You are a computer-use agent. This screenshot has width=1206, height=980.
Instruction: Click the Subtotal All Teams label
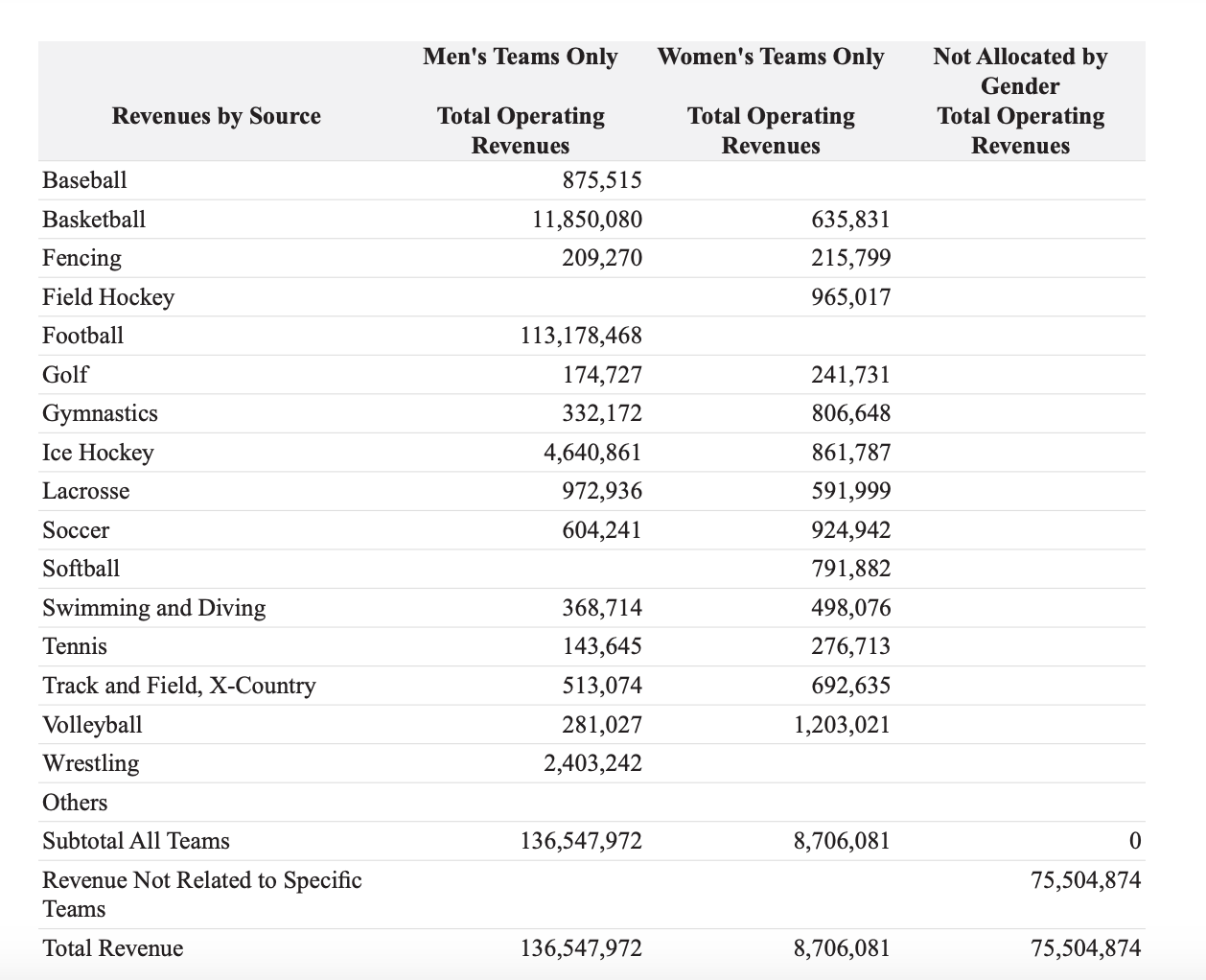point(136,841)
